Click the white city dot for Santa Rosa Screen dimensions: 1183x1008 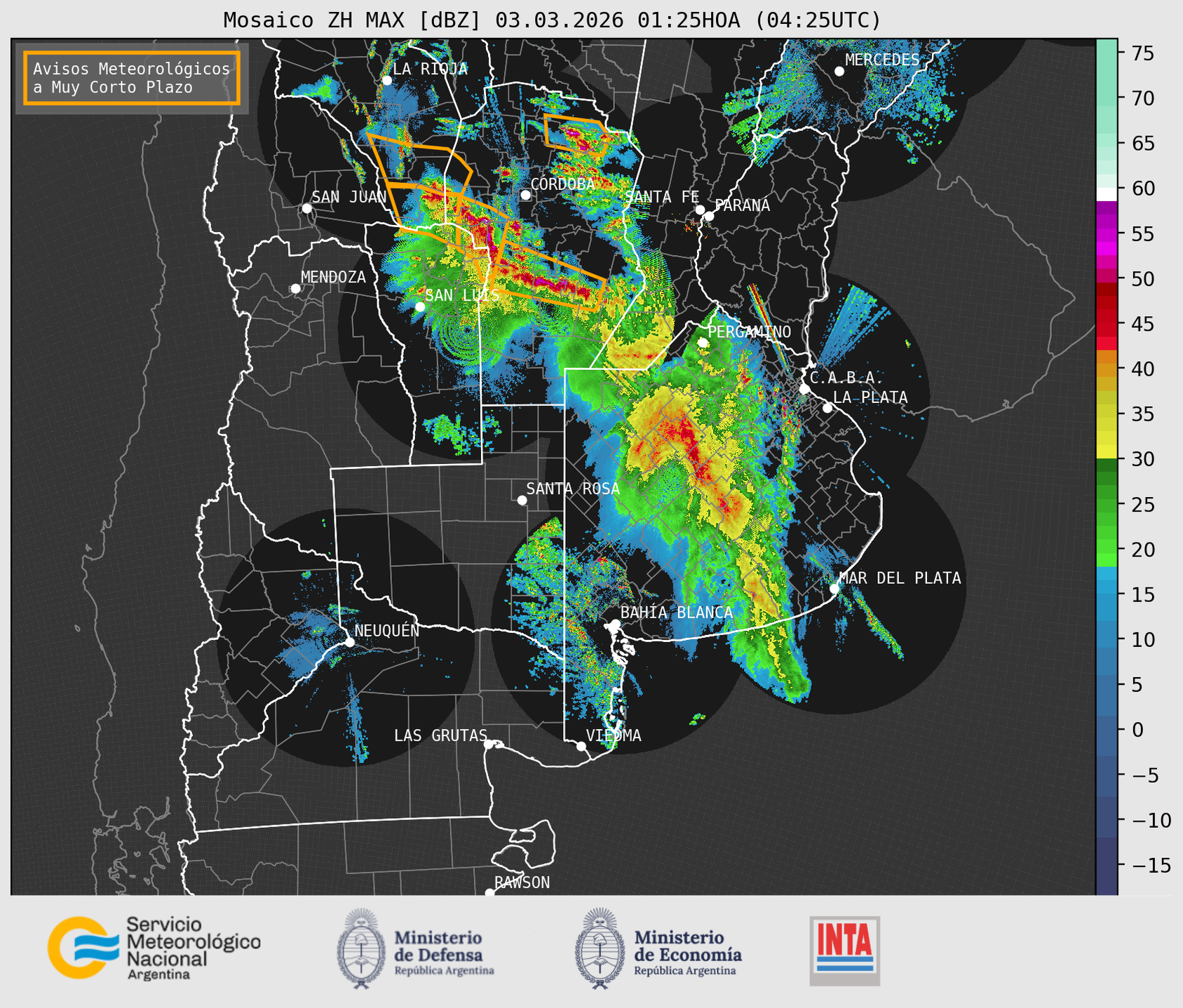tap(522, 500)
